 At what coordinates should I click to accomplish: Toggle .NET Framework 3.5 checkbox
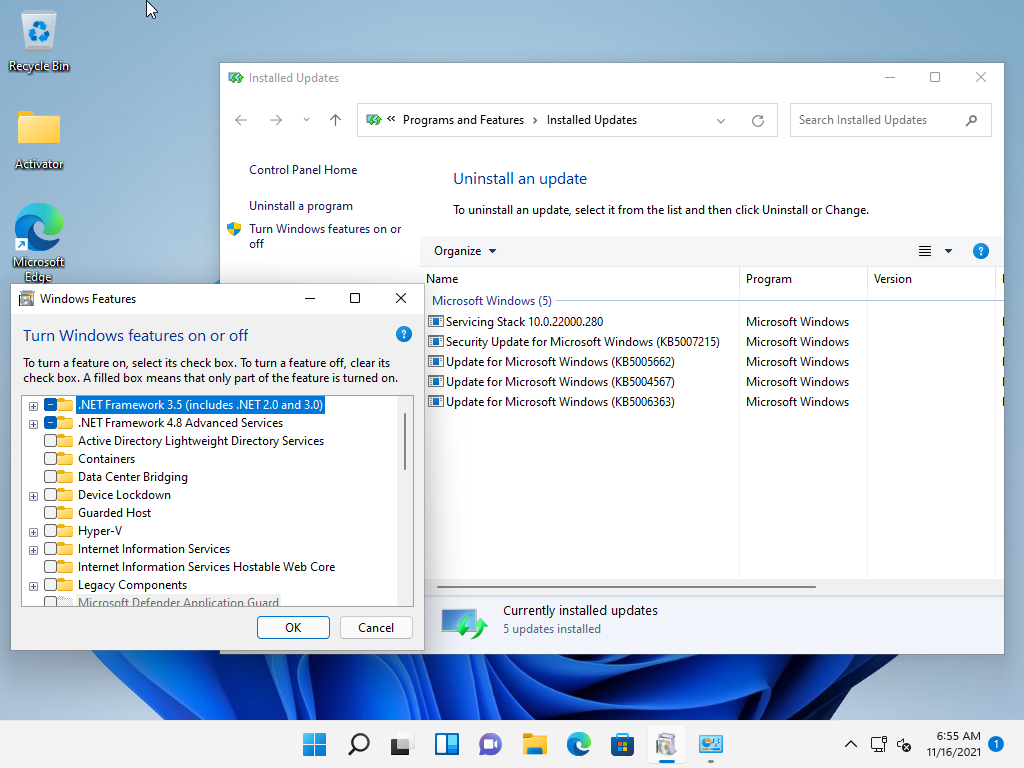(50, 405)
